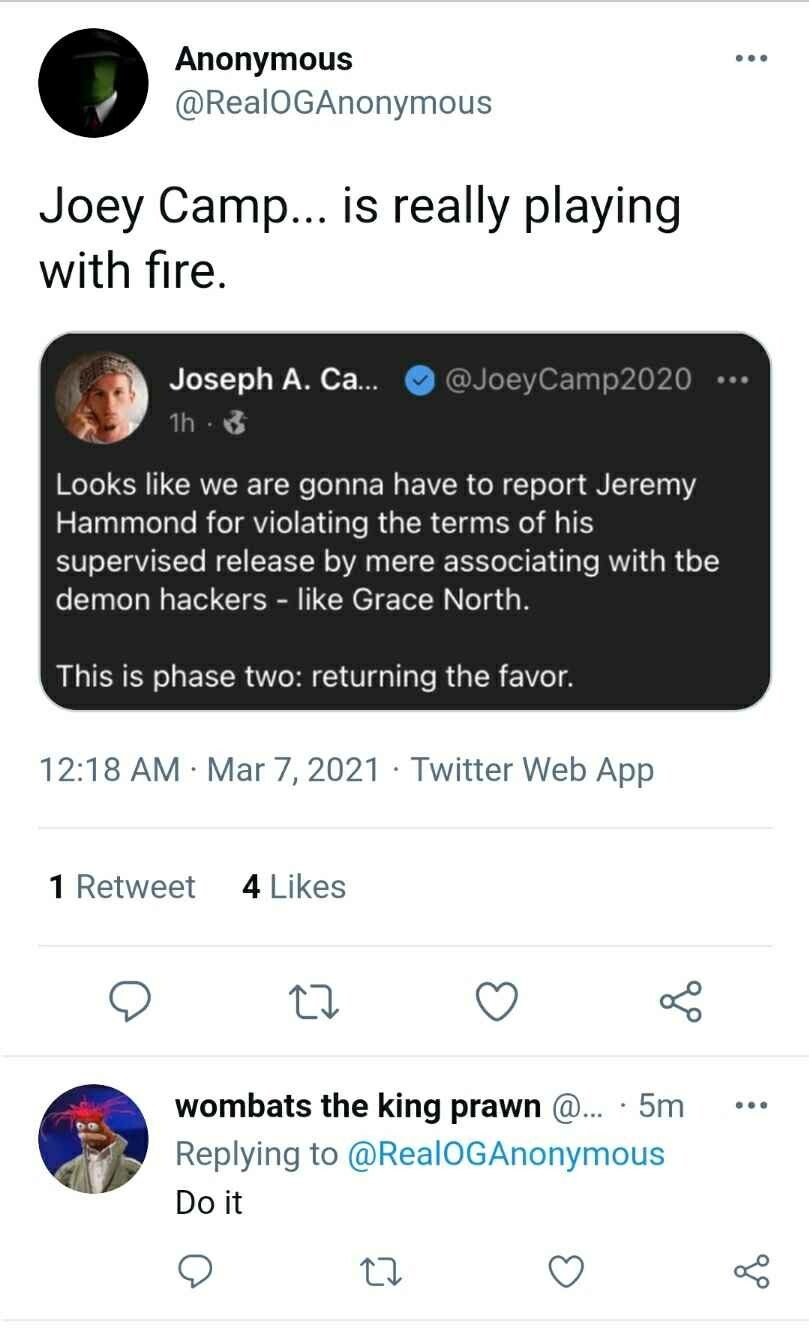
Task: View the 4 Likes list
Action: (x=294, y=887)
